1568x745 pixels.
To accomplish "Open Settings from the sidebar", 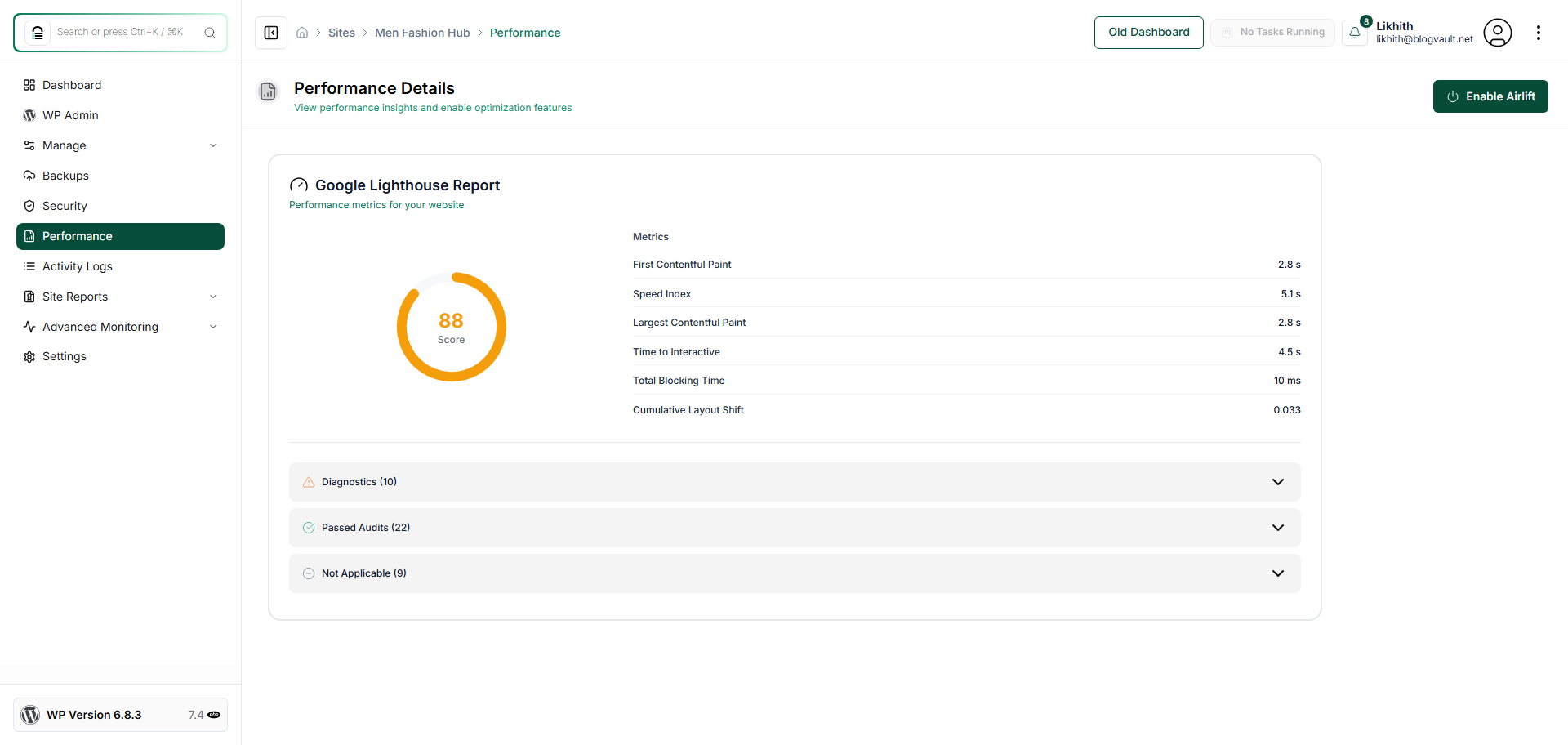I will click(x=64, y=356).
